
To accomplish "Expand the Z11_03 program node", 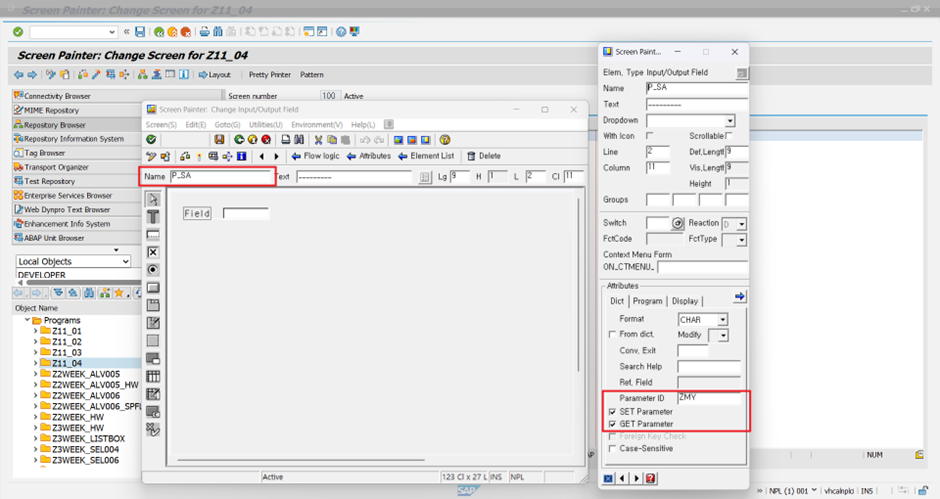I will [x=35, y=353].
